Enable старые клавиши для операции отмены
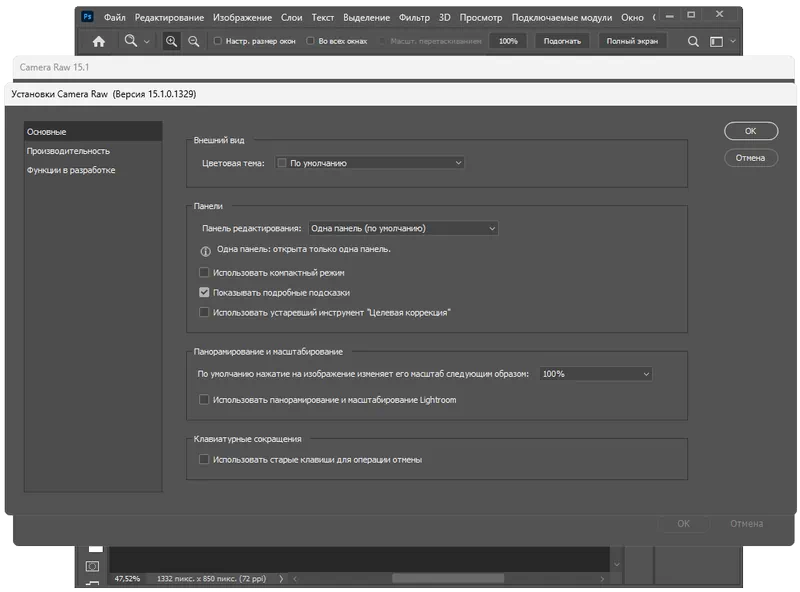The image size is (800, 592). [204, 459]
